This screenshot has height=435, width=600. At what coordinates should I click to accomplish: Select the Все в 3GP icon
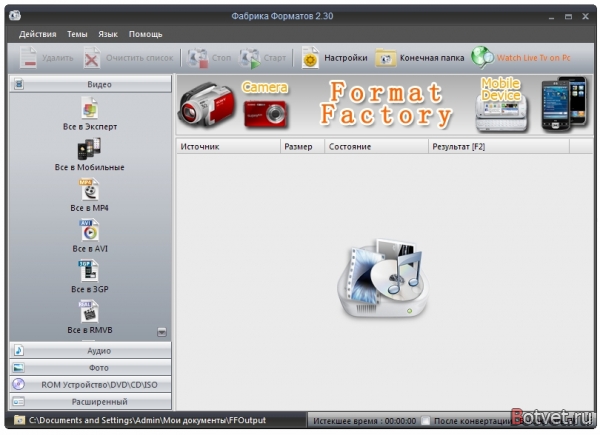(x=89, y=271)
